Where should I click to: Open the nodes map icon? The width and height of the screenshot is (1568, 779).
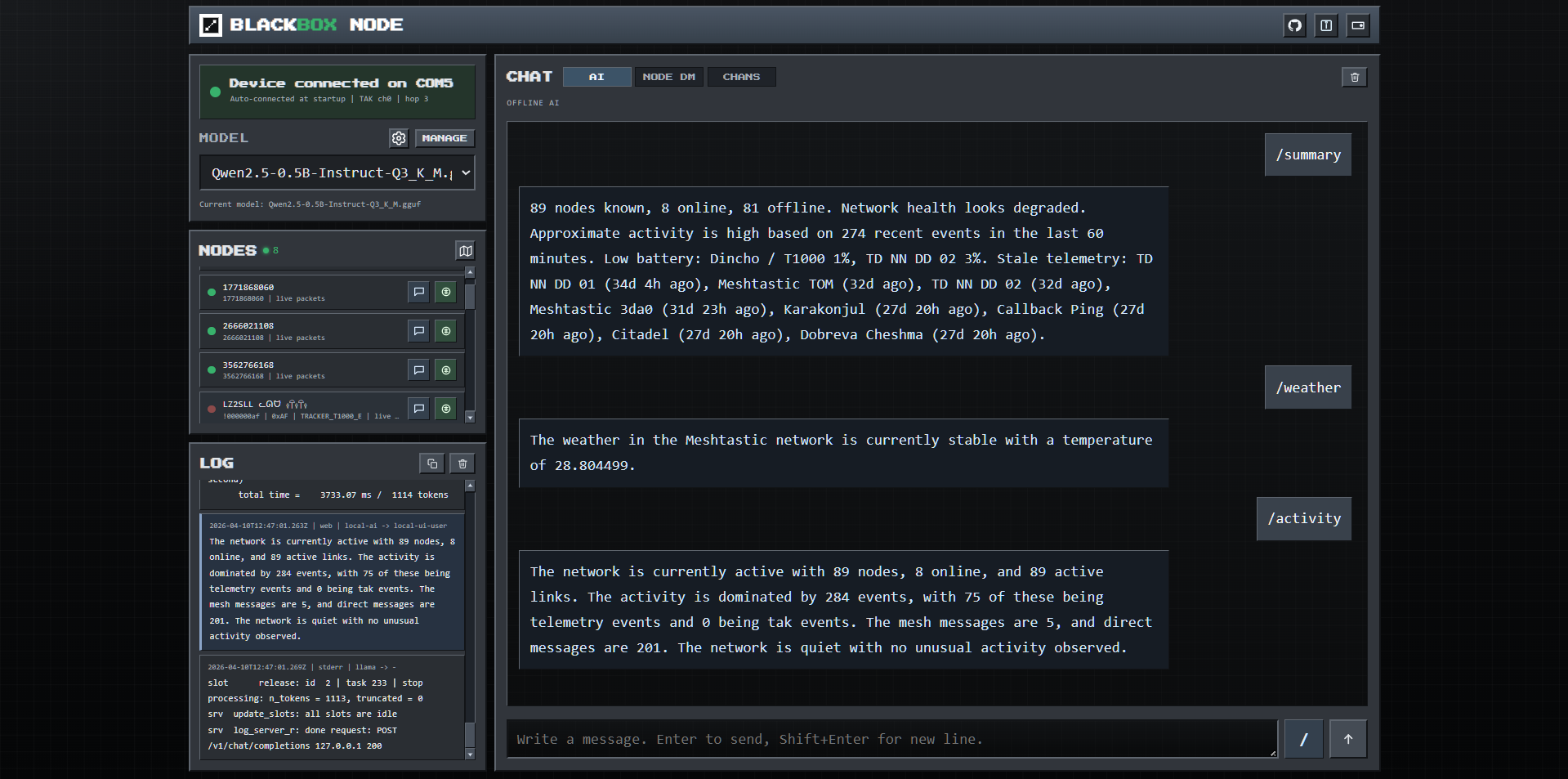coord(465,251)
